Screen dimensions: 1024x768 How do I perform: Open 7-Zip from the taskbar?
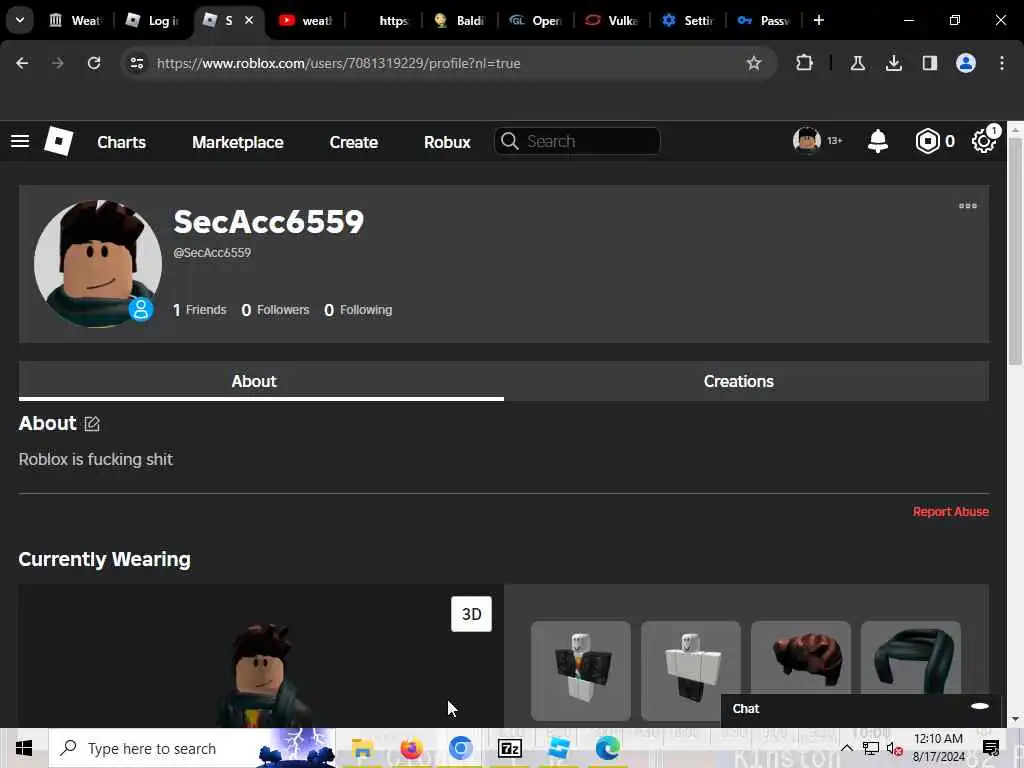point(509,748)
